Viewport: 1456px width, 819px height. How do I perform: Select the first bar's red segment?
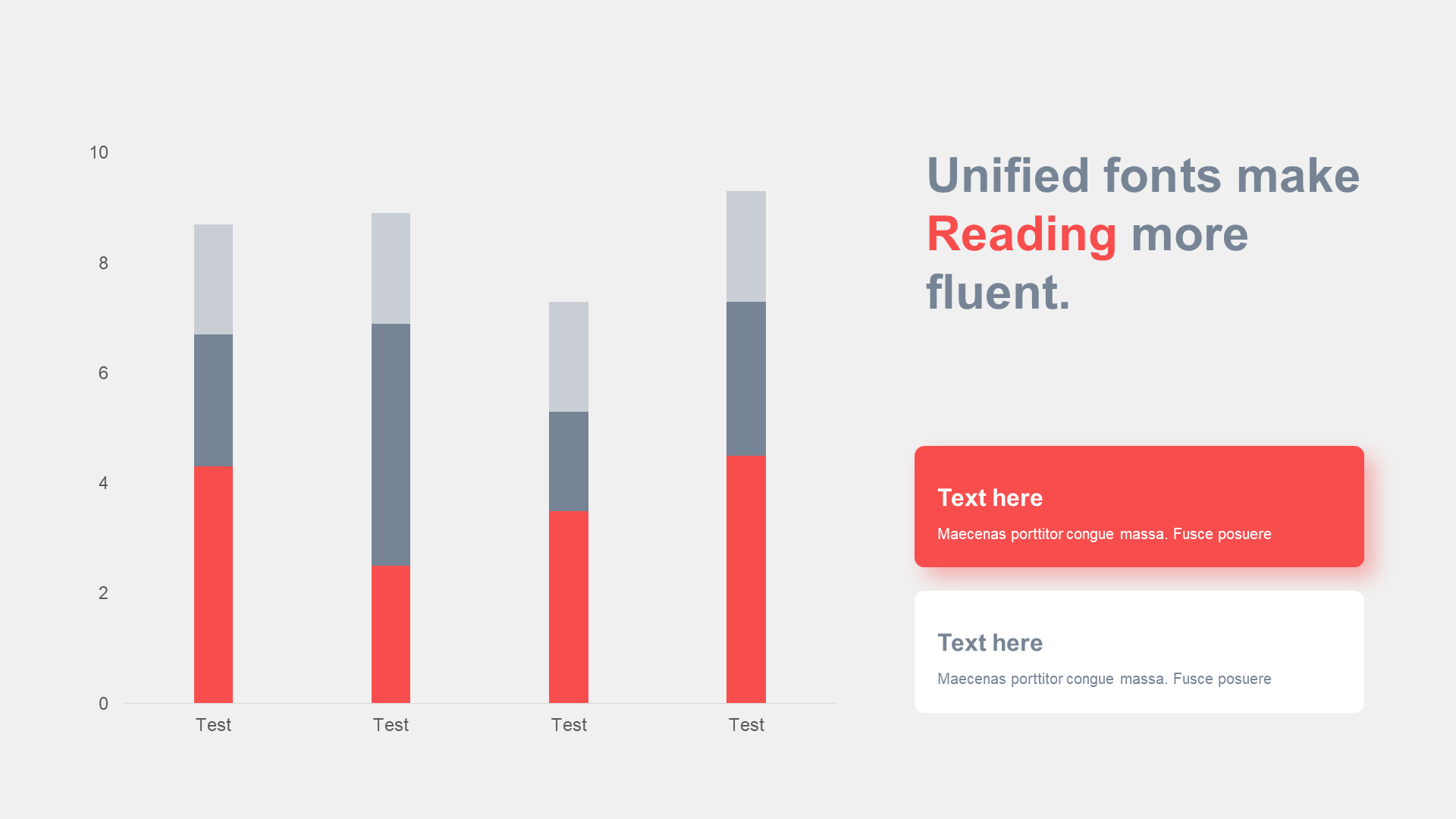point(213,585)
